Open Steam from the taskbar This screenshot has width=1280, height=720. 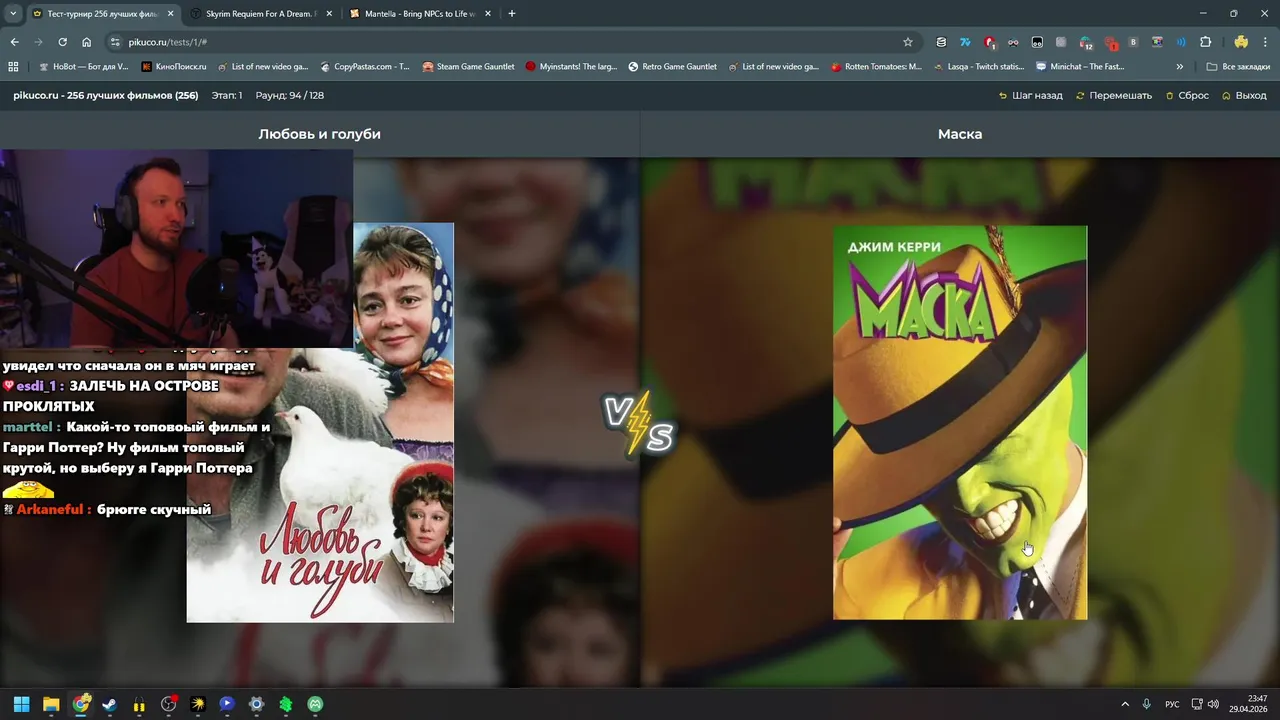(x=110, y=704)
